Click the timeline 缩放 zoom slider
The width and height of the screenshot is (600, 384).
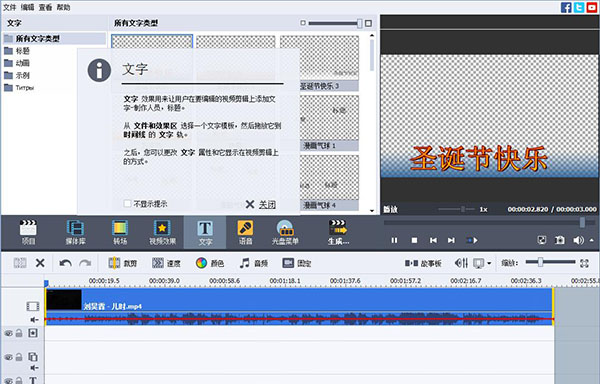(x=550, y=262)
